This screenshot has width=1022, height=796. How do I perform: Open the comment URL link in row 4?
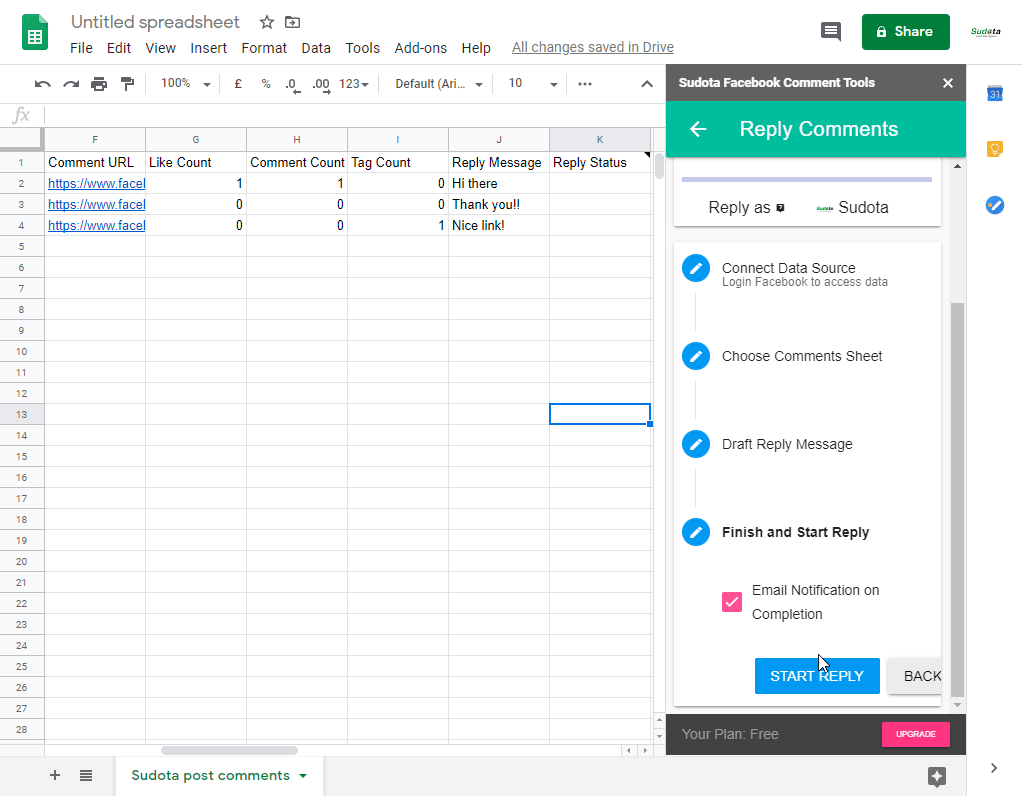coord(96,225)
